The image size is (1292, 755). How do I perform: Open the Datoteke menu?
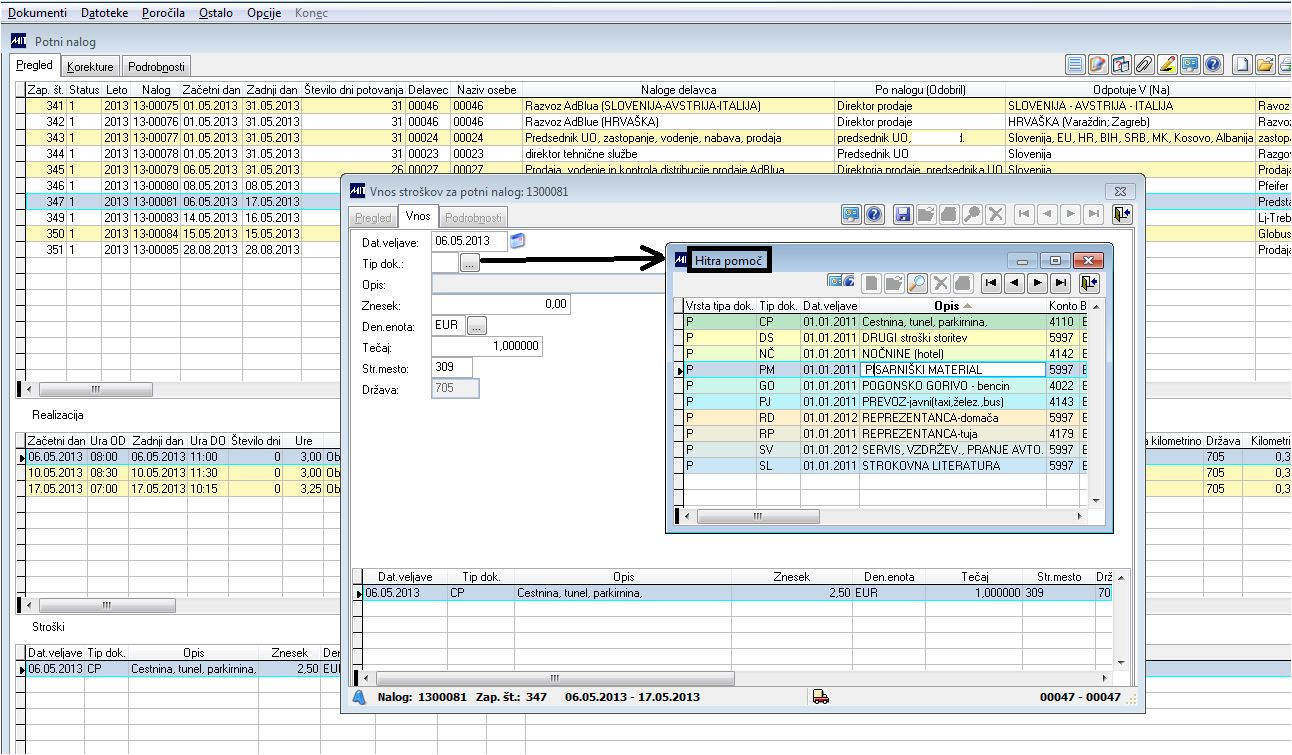click(x=104, y=13)
